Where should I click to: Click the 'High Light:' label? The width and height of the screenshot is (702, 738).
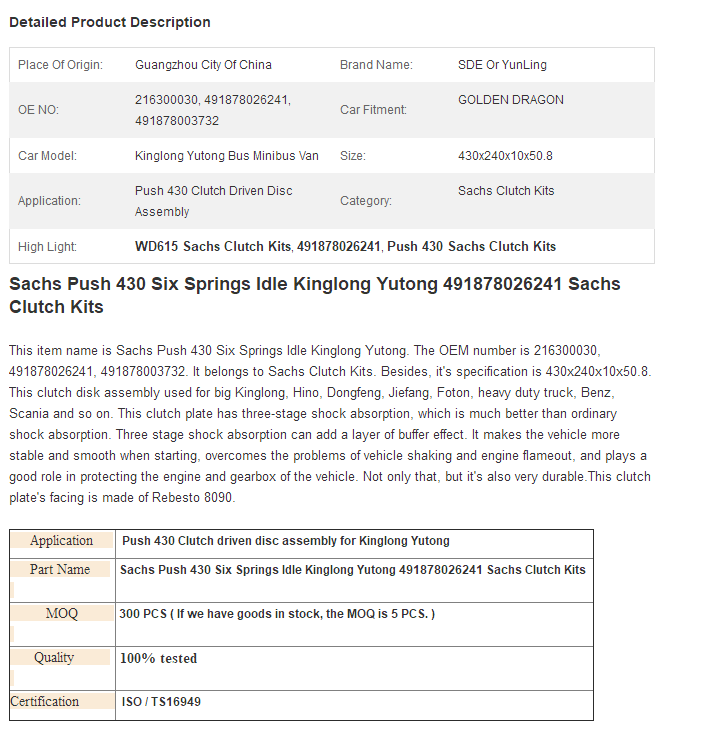47,247
